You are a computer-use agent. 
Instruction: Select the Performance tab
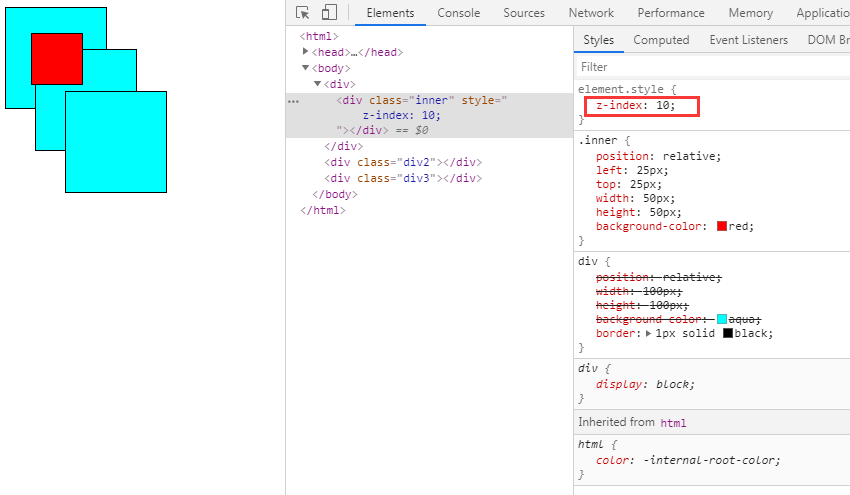(x=671, y=13)
